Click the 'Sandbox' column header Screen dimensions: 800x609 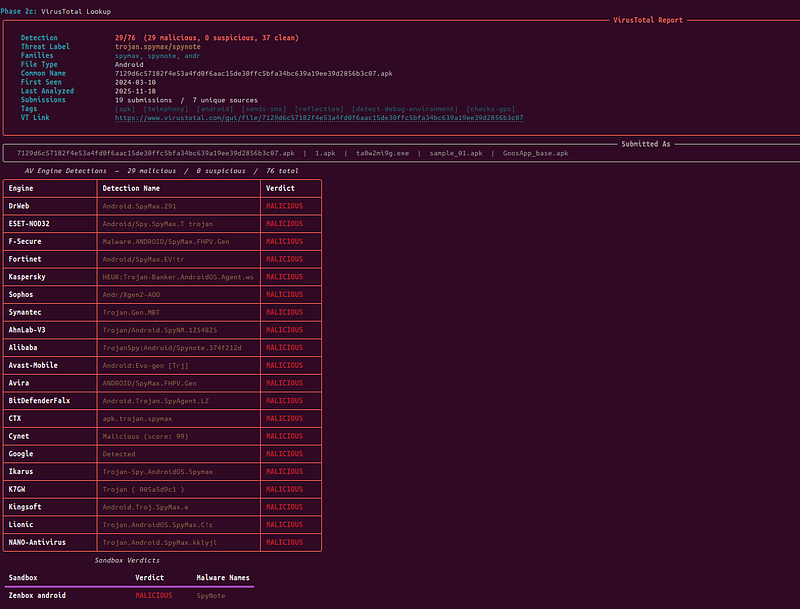23,578
